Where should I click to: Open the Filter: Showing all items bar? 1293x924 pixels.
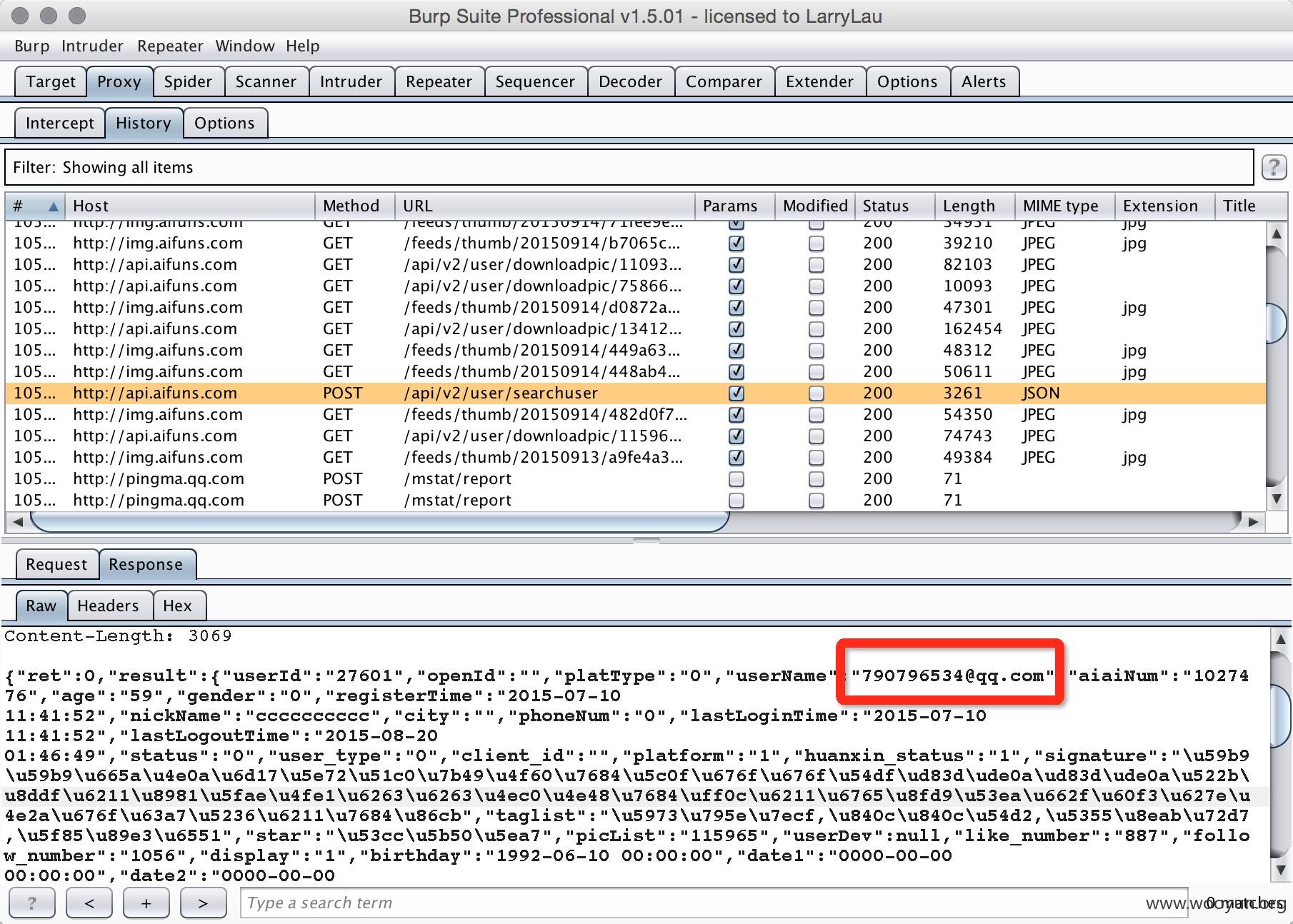[x=629, y=167]
